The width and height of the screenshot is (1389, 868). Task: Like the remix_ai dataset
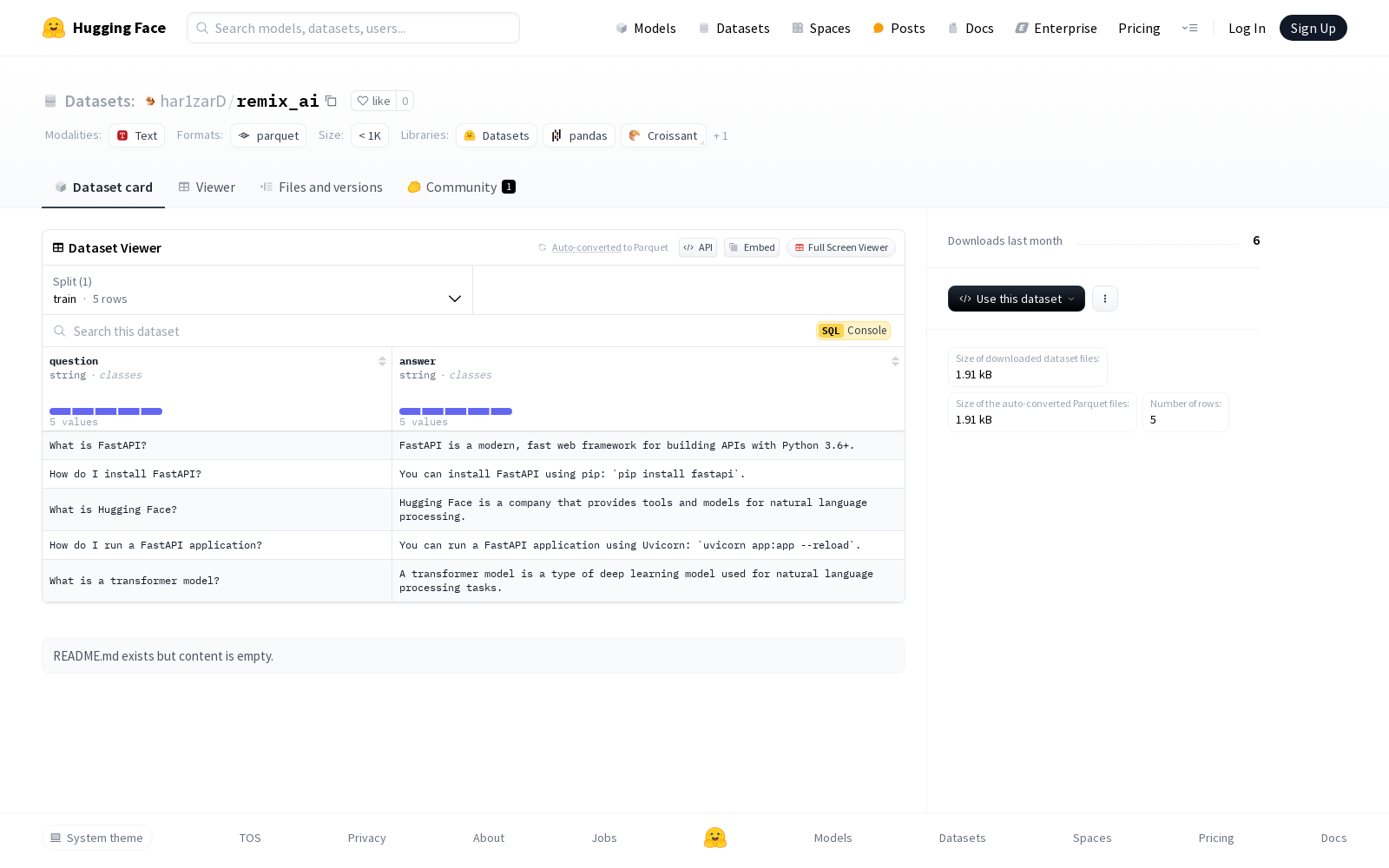373,101
